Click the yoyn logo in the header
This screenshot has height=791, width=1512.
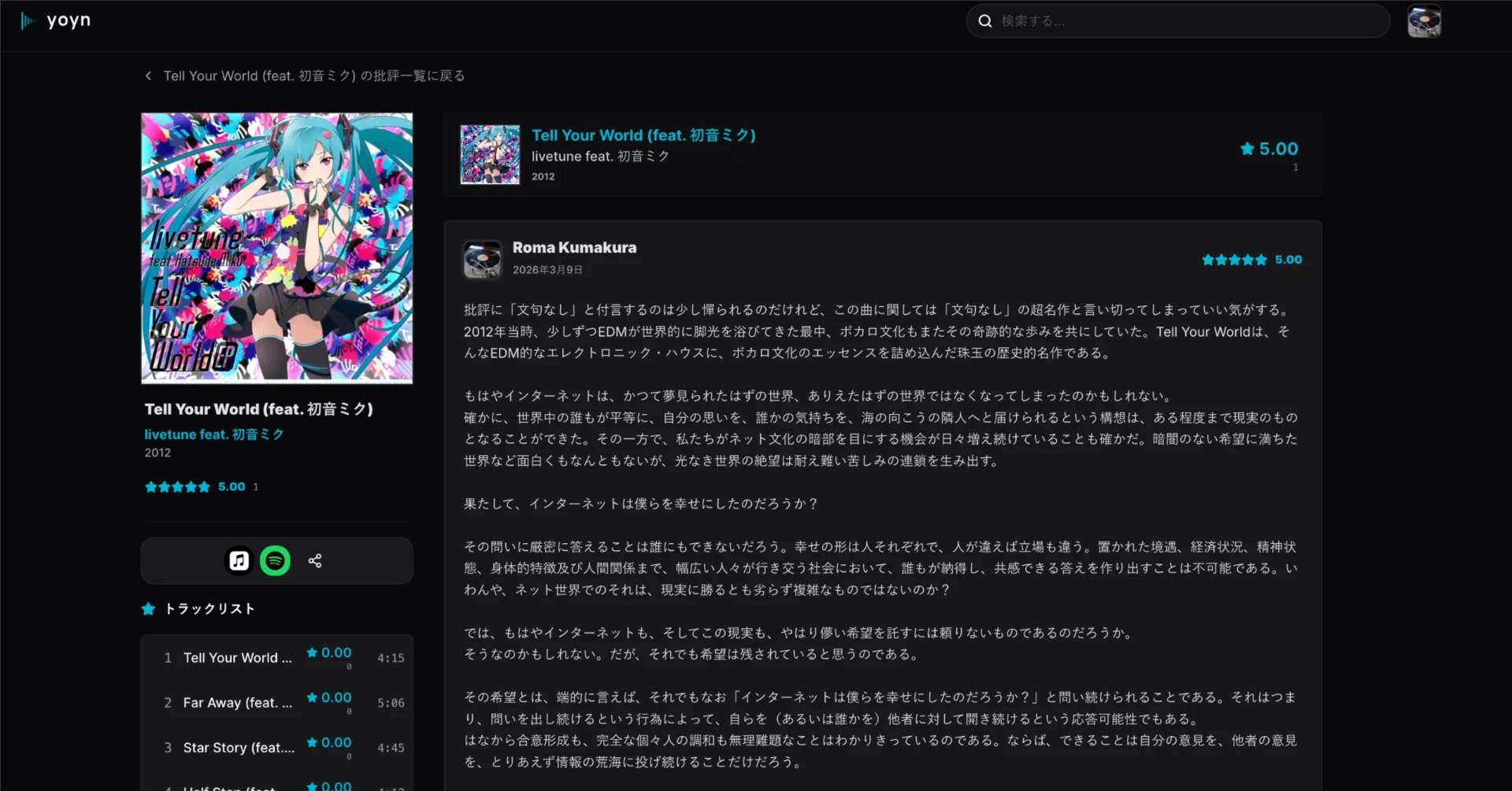click(56, 20)
